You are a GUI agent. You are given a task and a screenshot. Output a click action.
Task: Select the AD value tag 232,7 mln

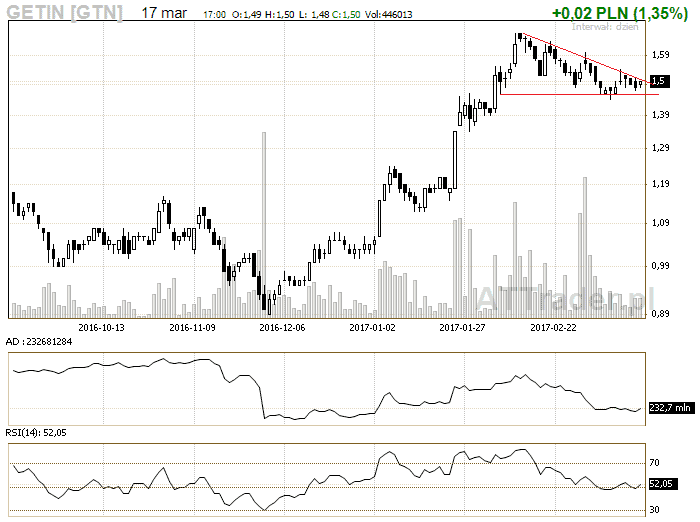(x=669, y=407)
